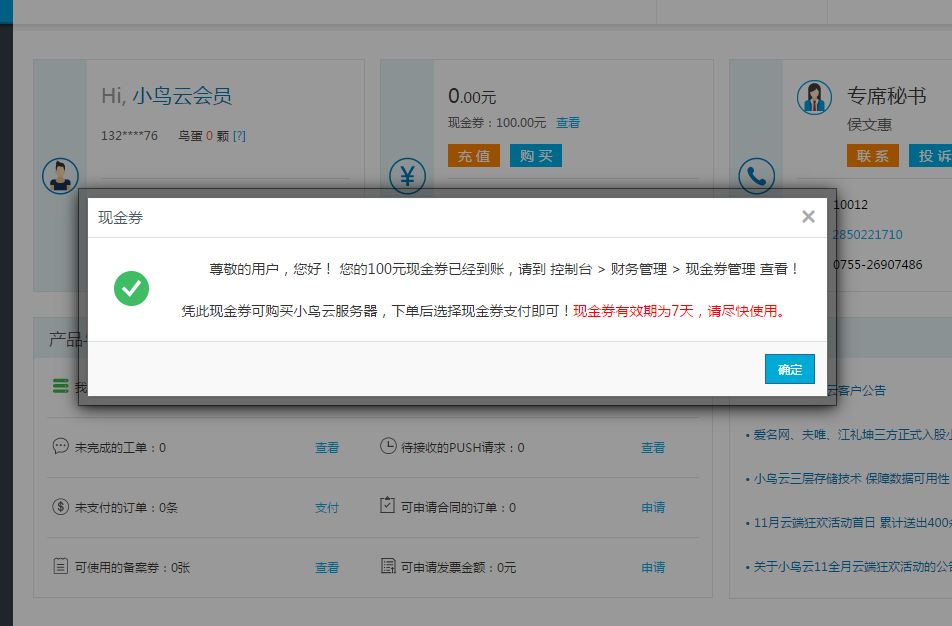Image resolution: width=952 pixels, height=626 pixels.
Task: Click the document 可使用的备案券 icon
Action: point(60,566)
